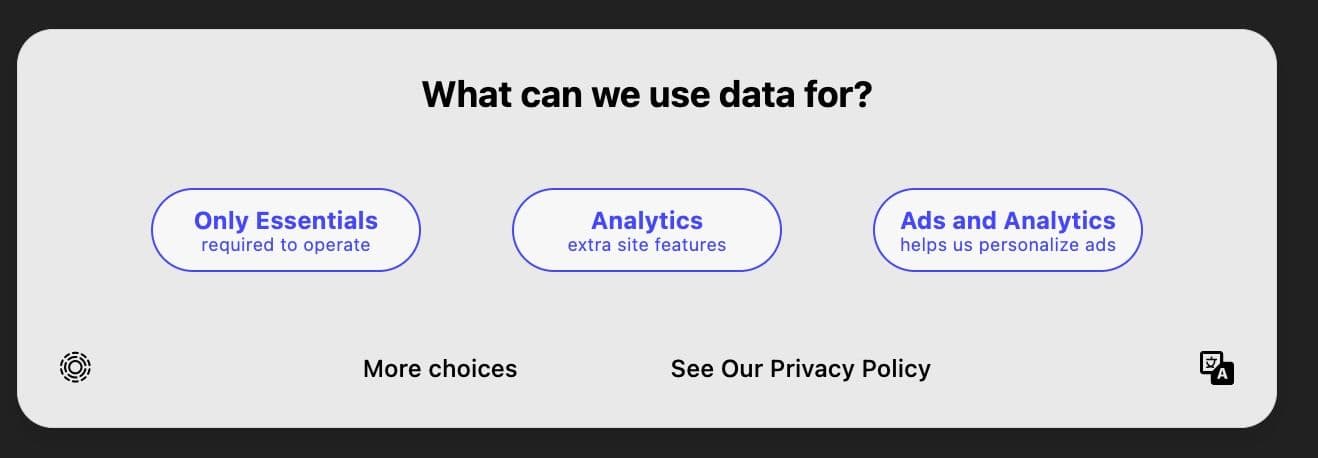1318x458 pixels.
Task: Expand additional consent choices
Action: tap(440, 369)
